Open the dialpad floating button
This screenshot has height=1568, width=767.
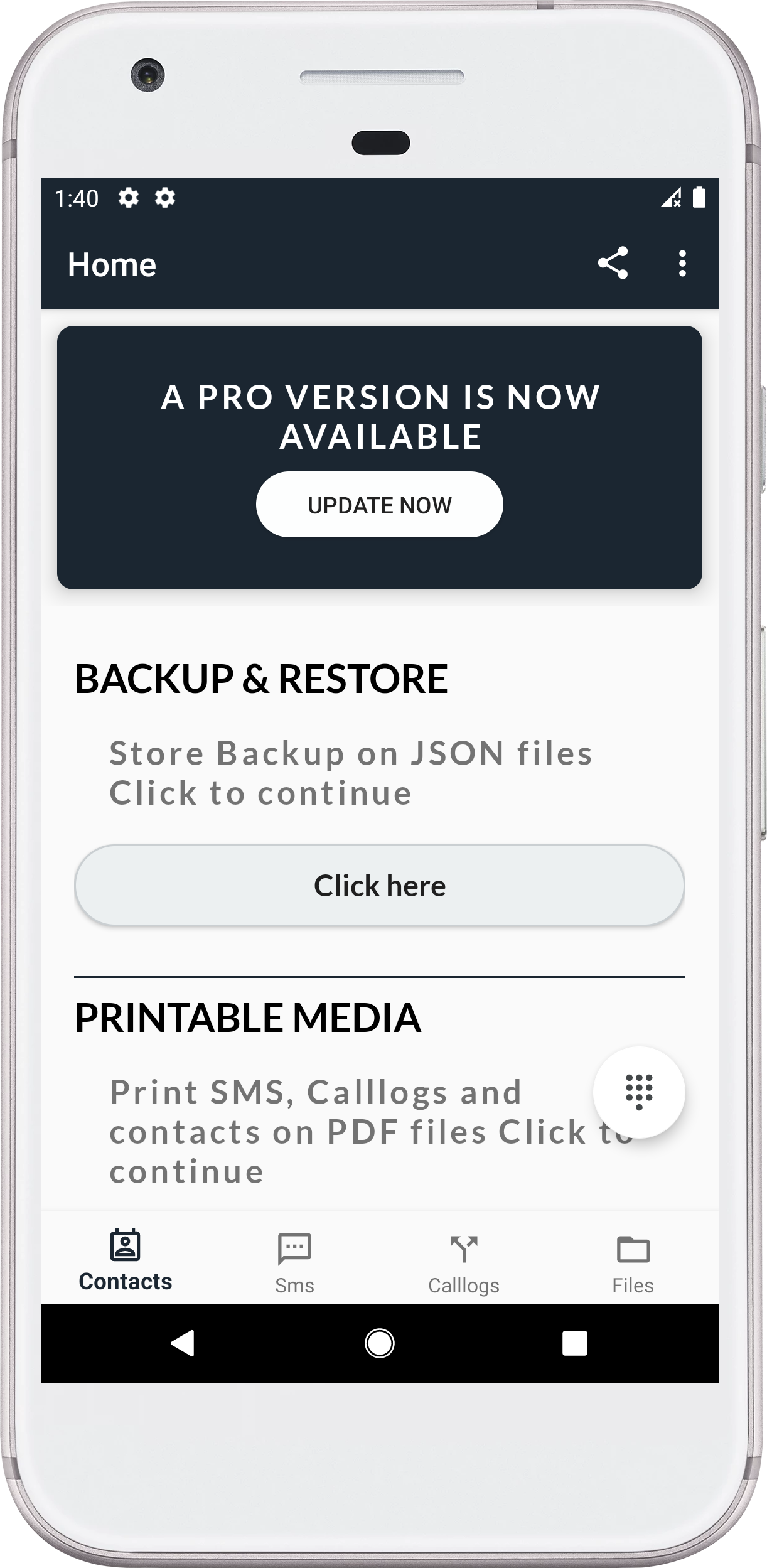(x=639, y=1092)
